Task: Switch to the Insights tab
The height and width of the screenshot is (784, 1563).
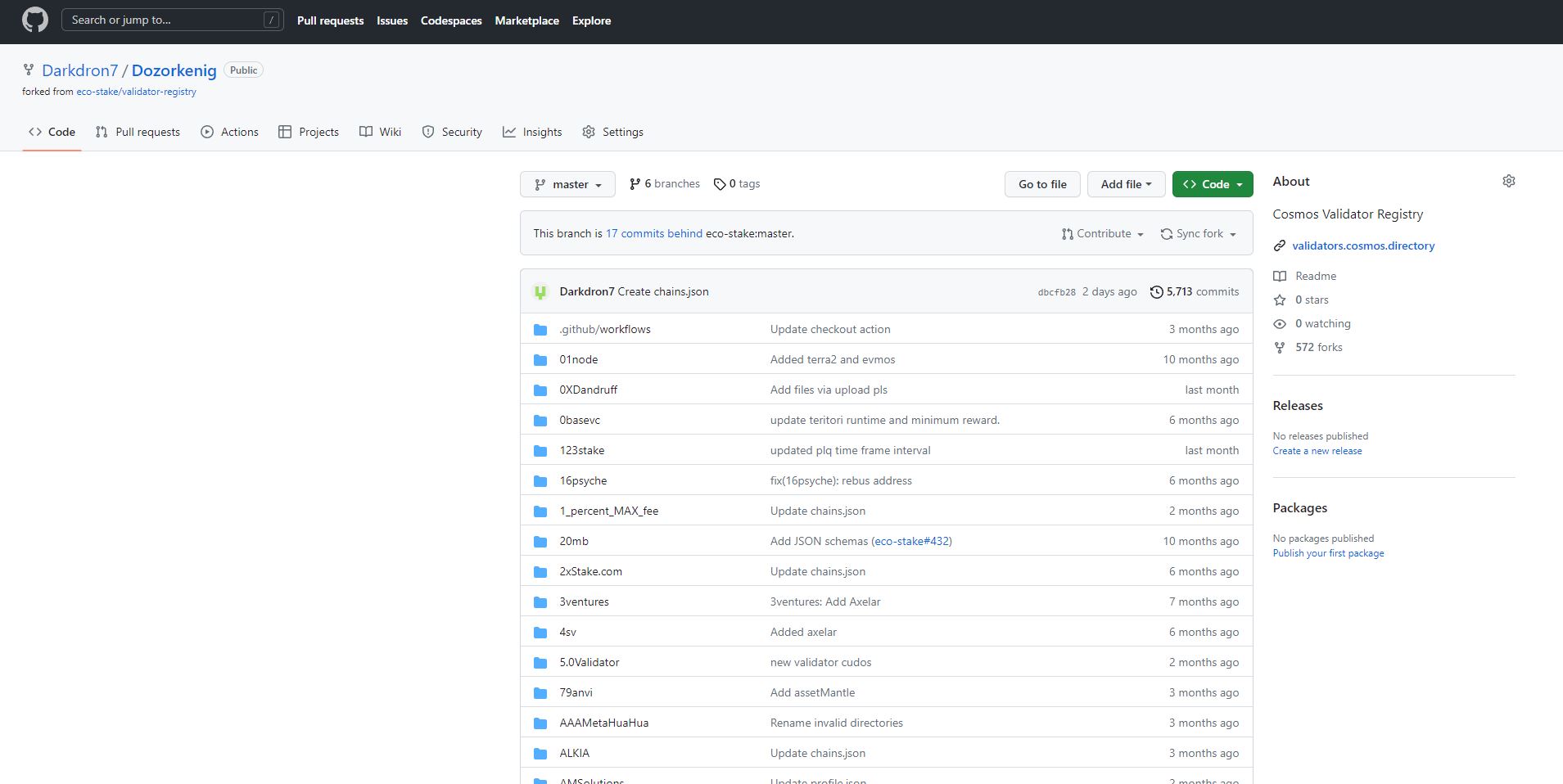Action: point(533,132)
